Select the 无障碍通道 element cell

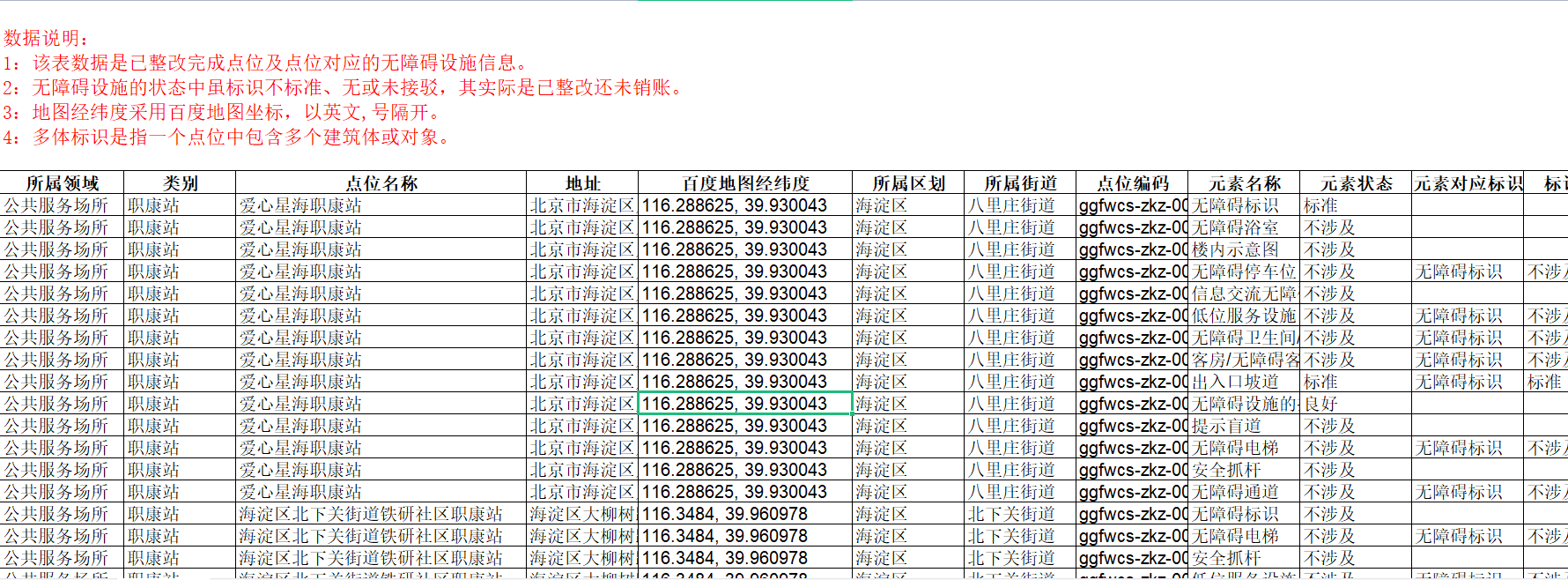click(1235, 492)
